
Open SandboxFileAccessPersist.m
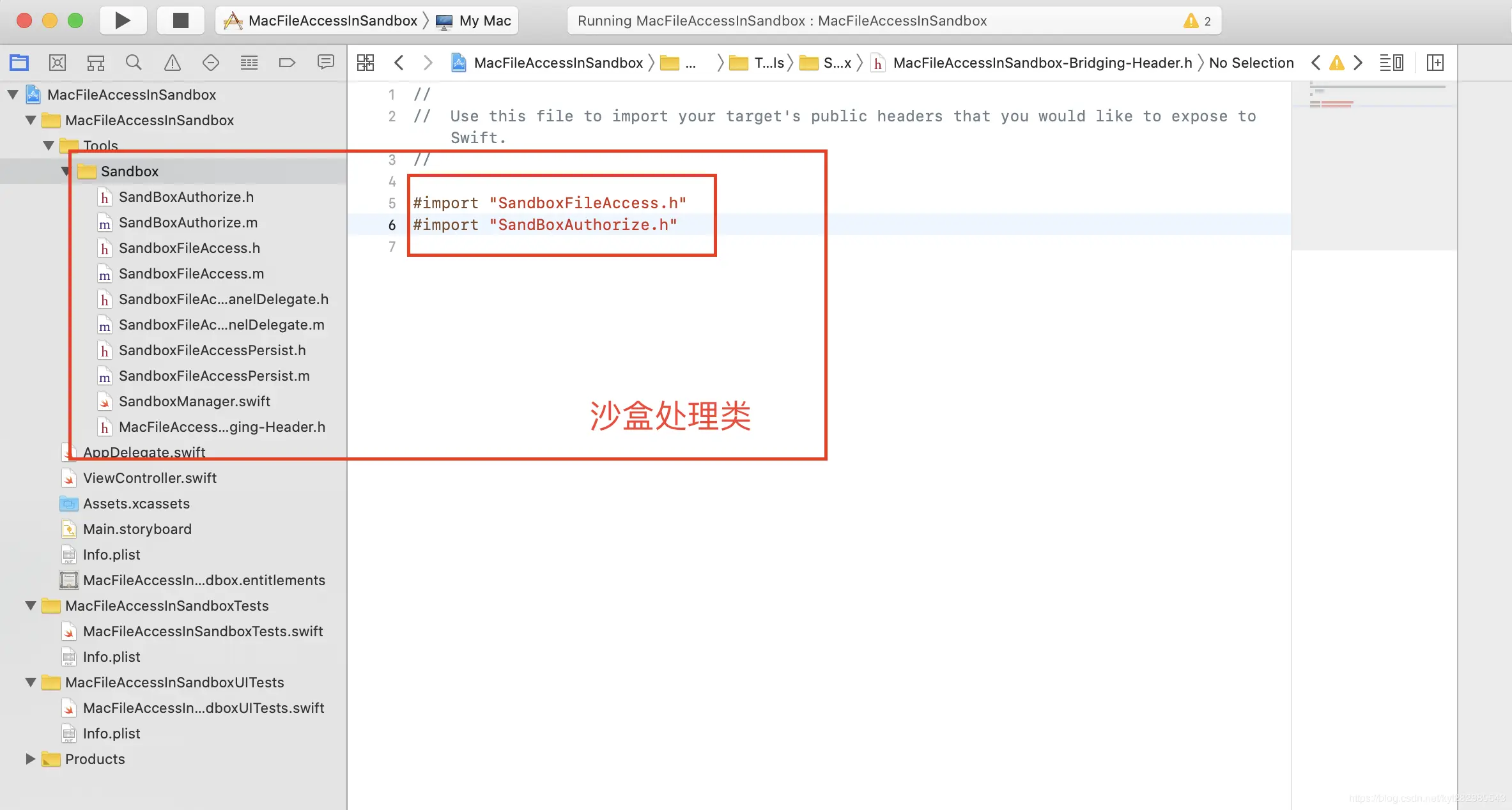coord(214,376)
